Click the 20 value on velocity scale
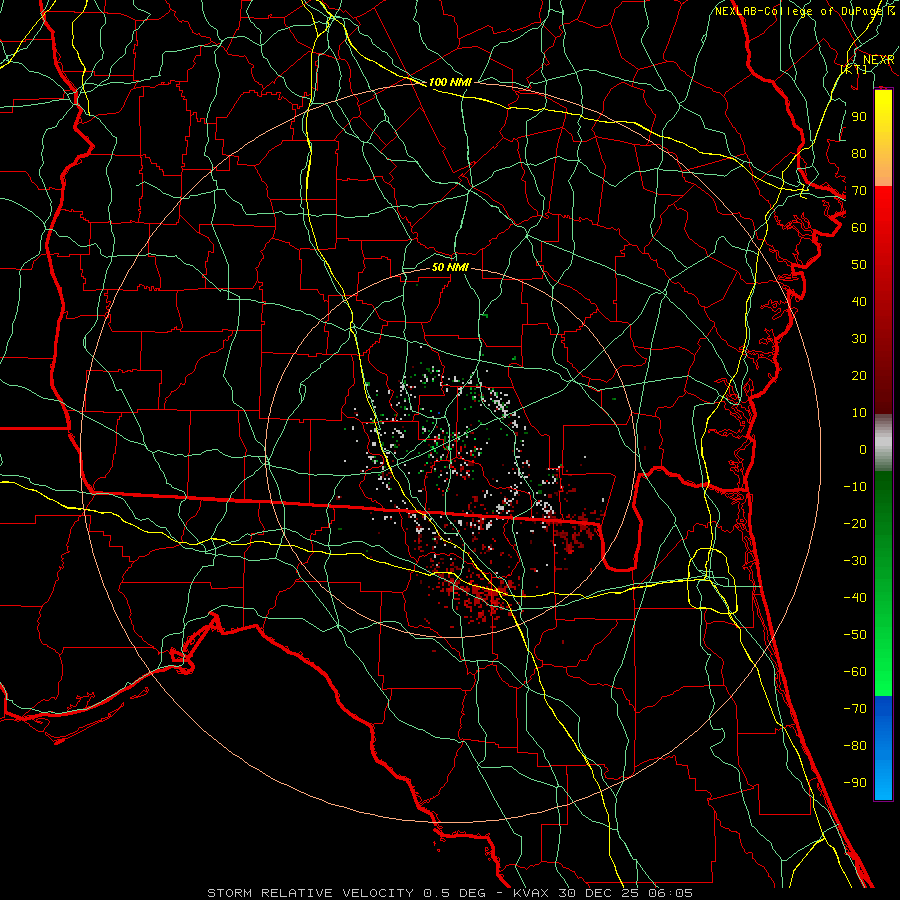900x900 pixels. [x=859, y=375]
